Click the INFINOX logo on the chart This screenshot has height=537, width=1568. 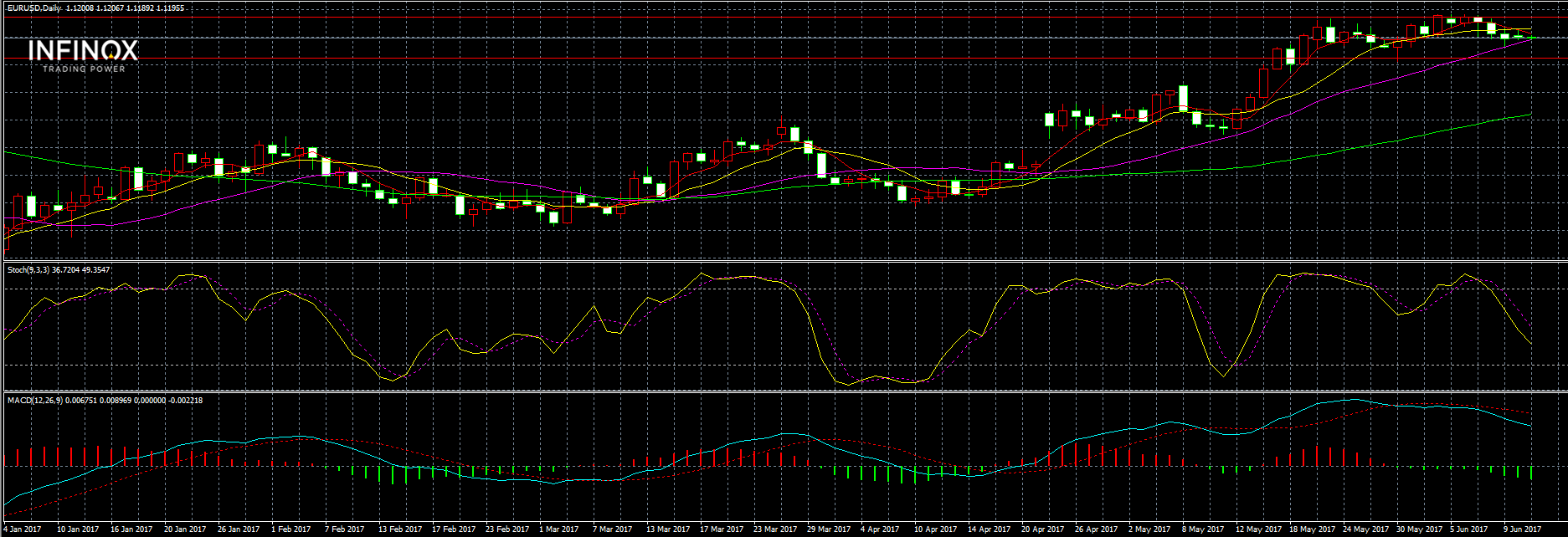click(83, 51)
